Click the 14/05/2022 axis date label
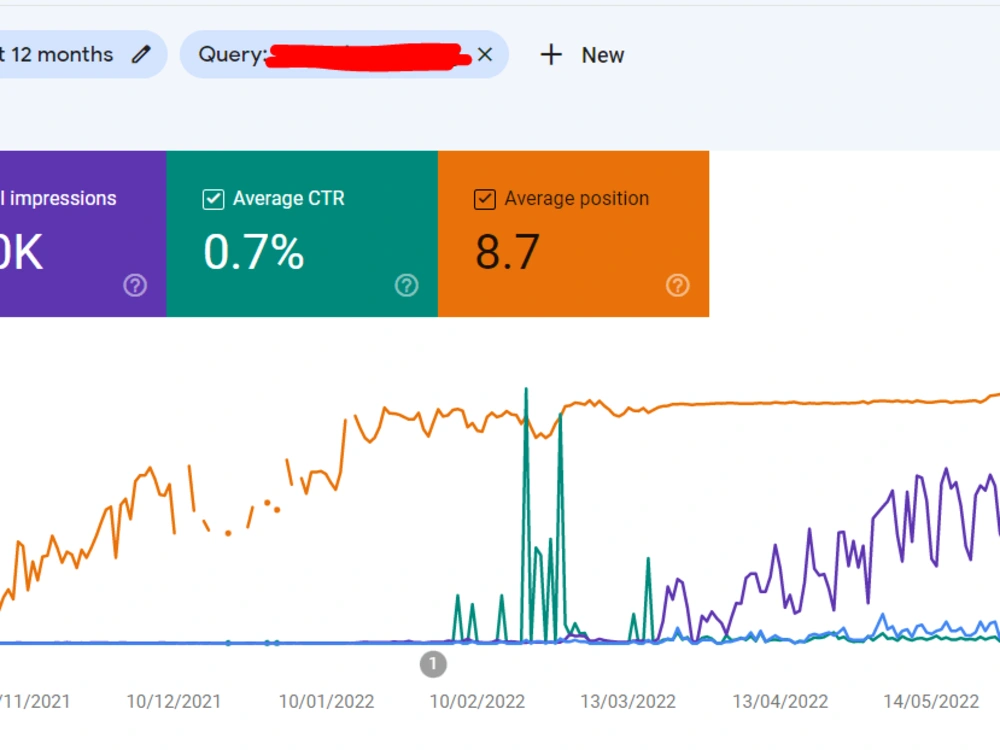 pyautogui.click(x=931, y=702)
